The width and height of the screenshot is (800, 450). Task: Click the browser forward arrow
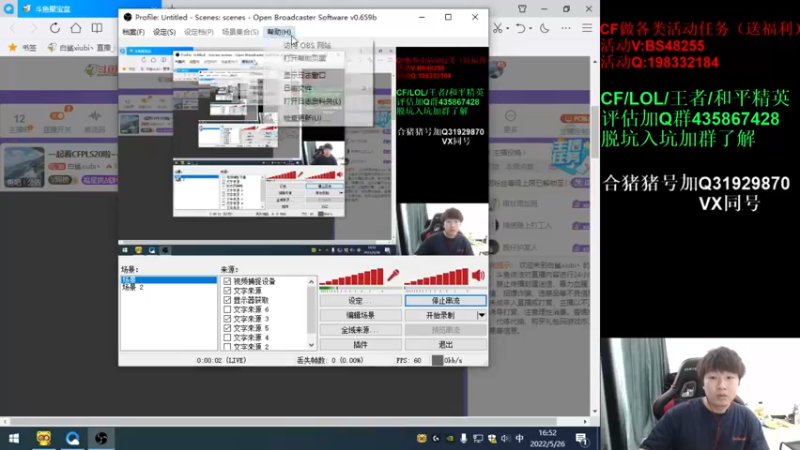click(34, 28)
